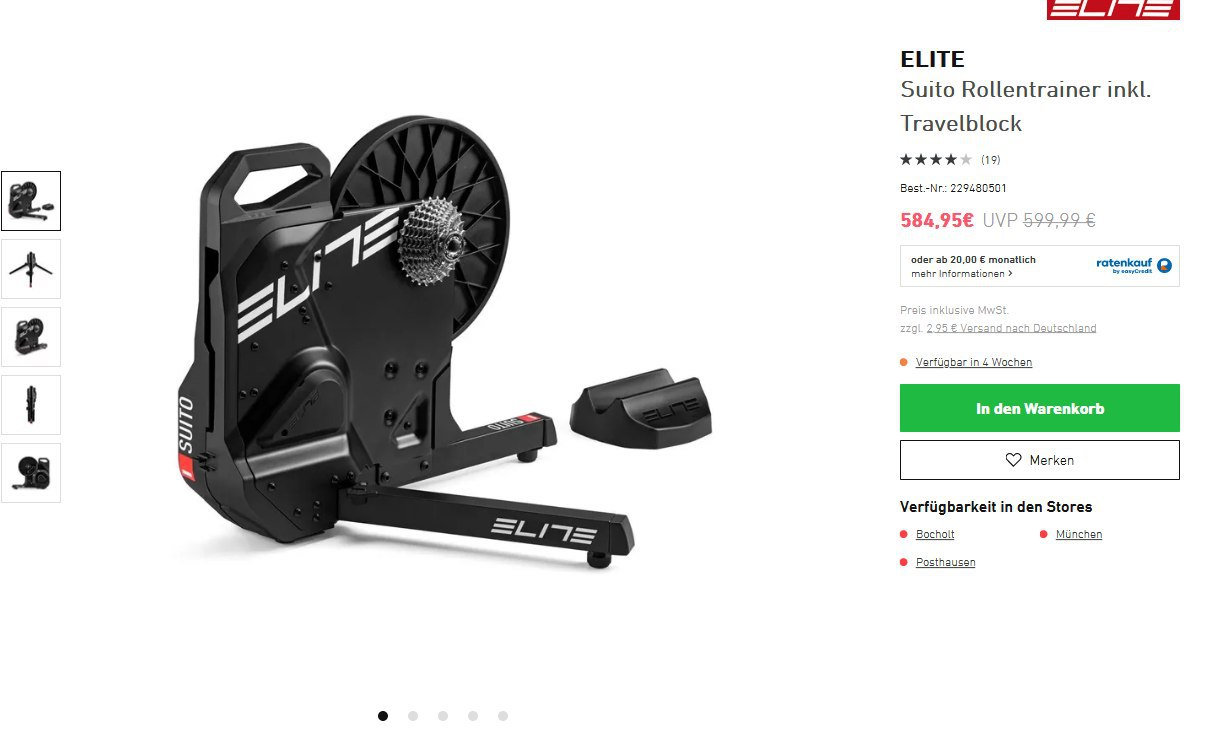Select the second thumbnail showing folded trainer
This screenshot has height=736, width=1228.
coord(31,269)
